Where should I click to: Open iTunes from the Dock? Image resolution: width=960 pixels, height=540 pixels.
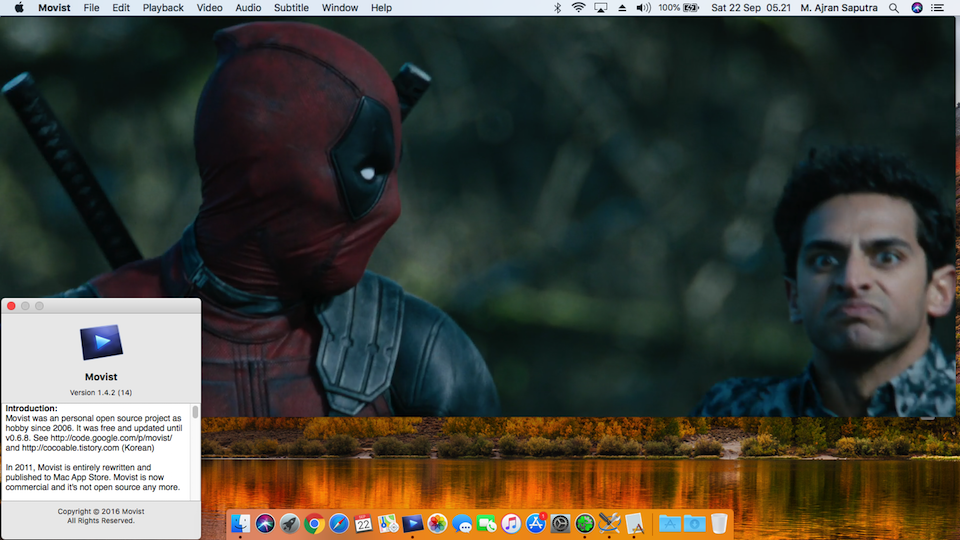pos(511,523)
